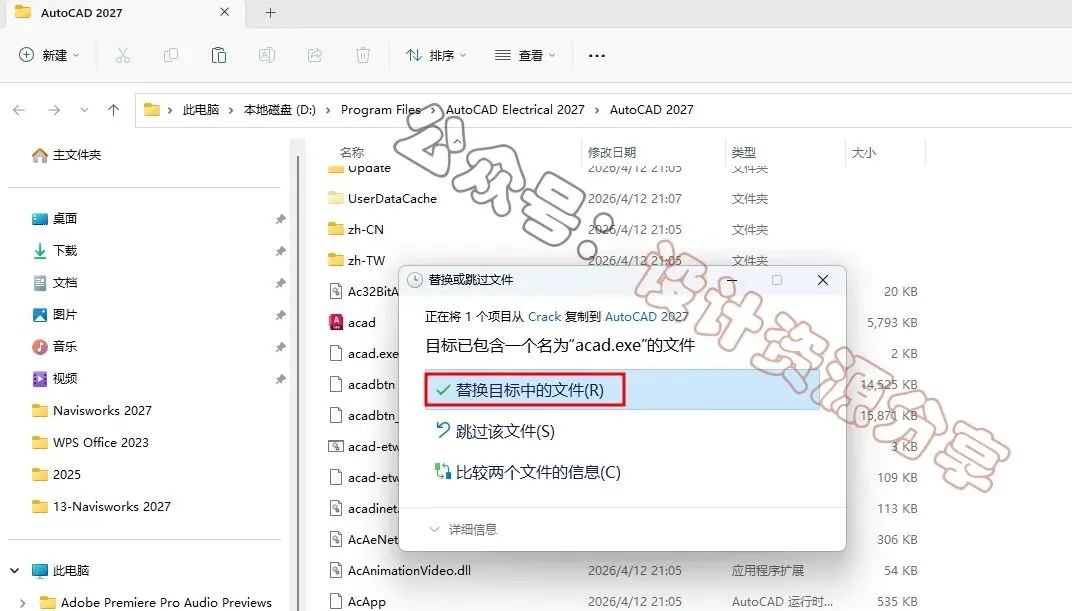
Task: Open 音乐 (Music) in sidebar
Action: [55, 347]
